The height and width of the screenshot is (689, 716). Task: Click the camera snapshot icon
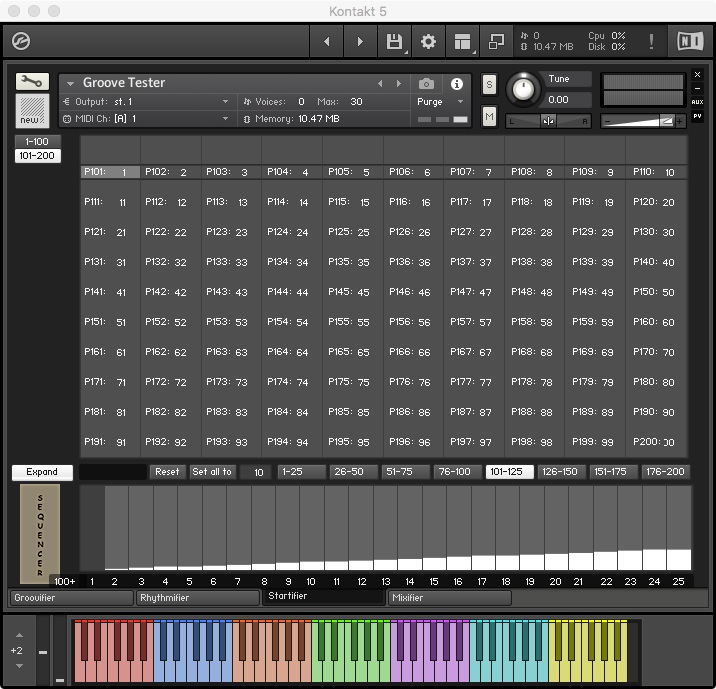click(427, 84)
